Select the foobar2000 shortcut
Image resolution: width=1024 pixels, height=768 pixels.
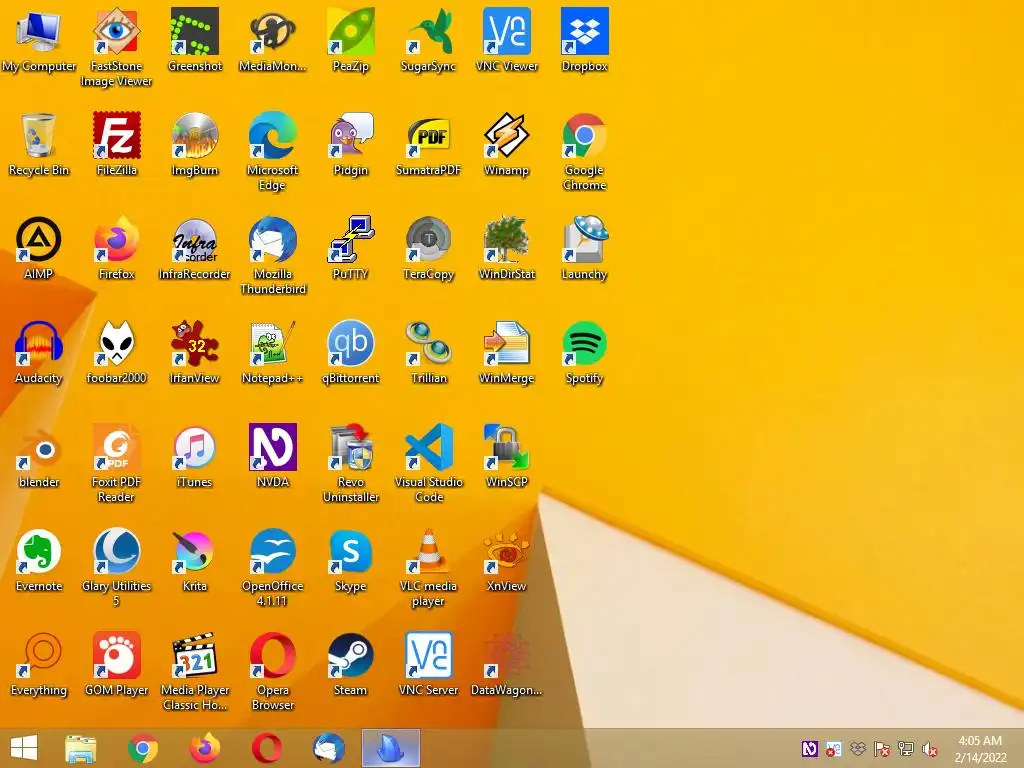116,343
